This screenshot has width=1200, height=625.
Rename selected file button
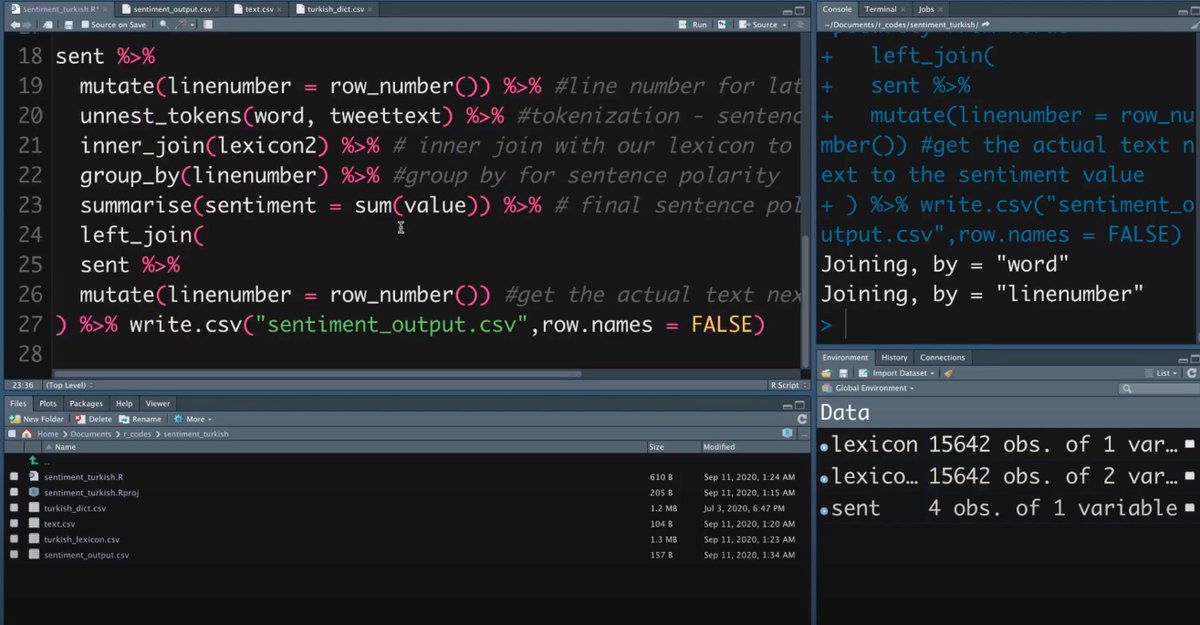[x=140, y=419]
